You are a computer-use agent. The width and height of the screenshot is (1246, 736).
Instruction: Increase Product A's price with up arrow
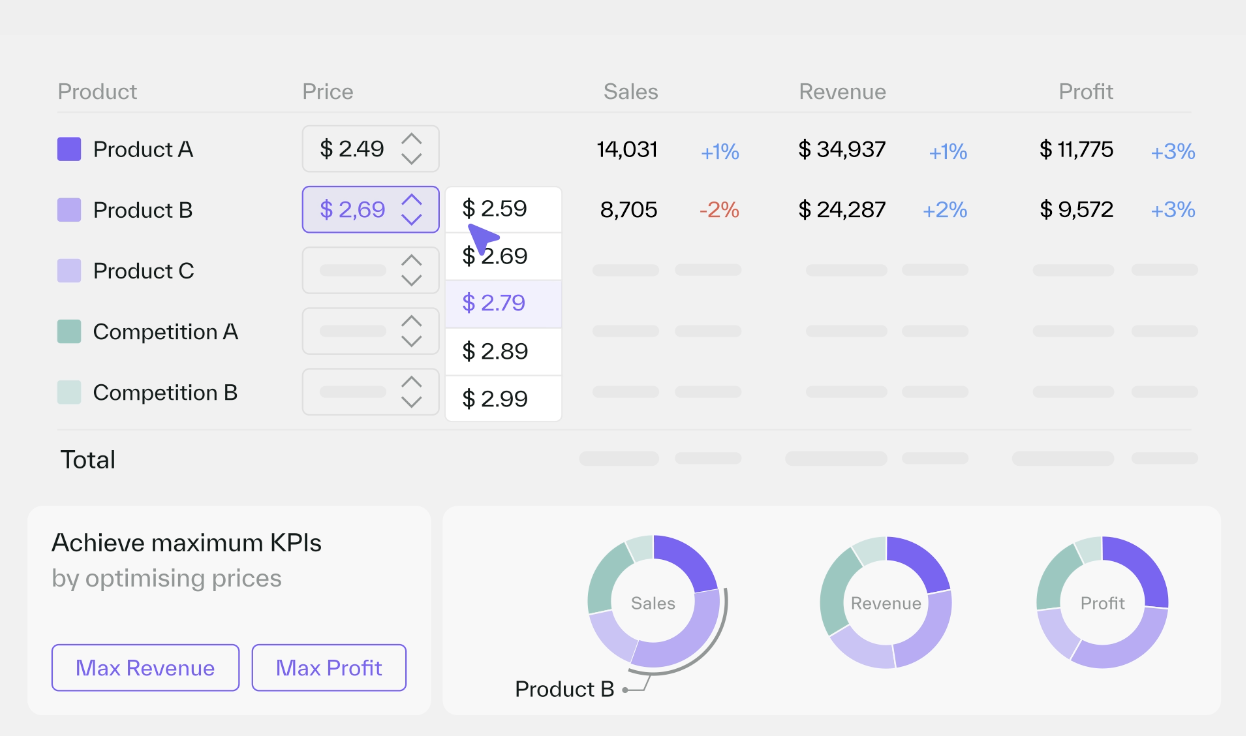[x=411, y=141]
